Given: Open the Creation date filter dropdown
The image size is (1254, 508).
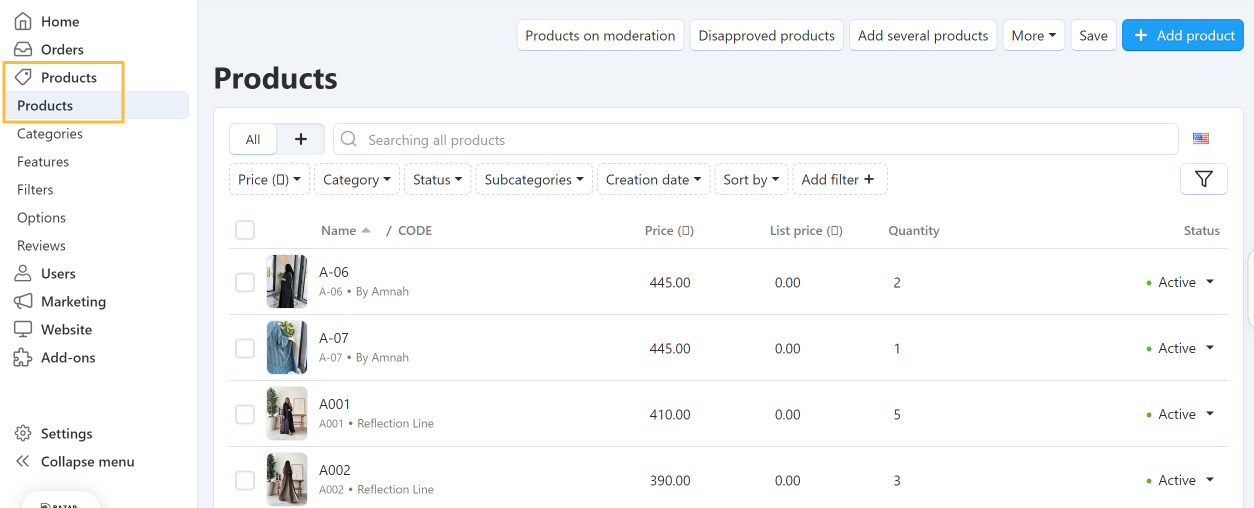Looking at the screenshot, I should click(654, 179).
